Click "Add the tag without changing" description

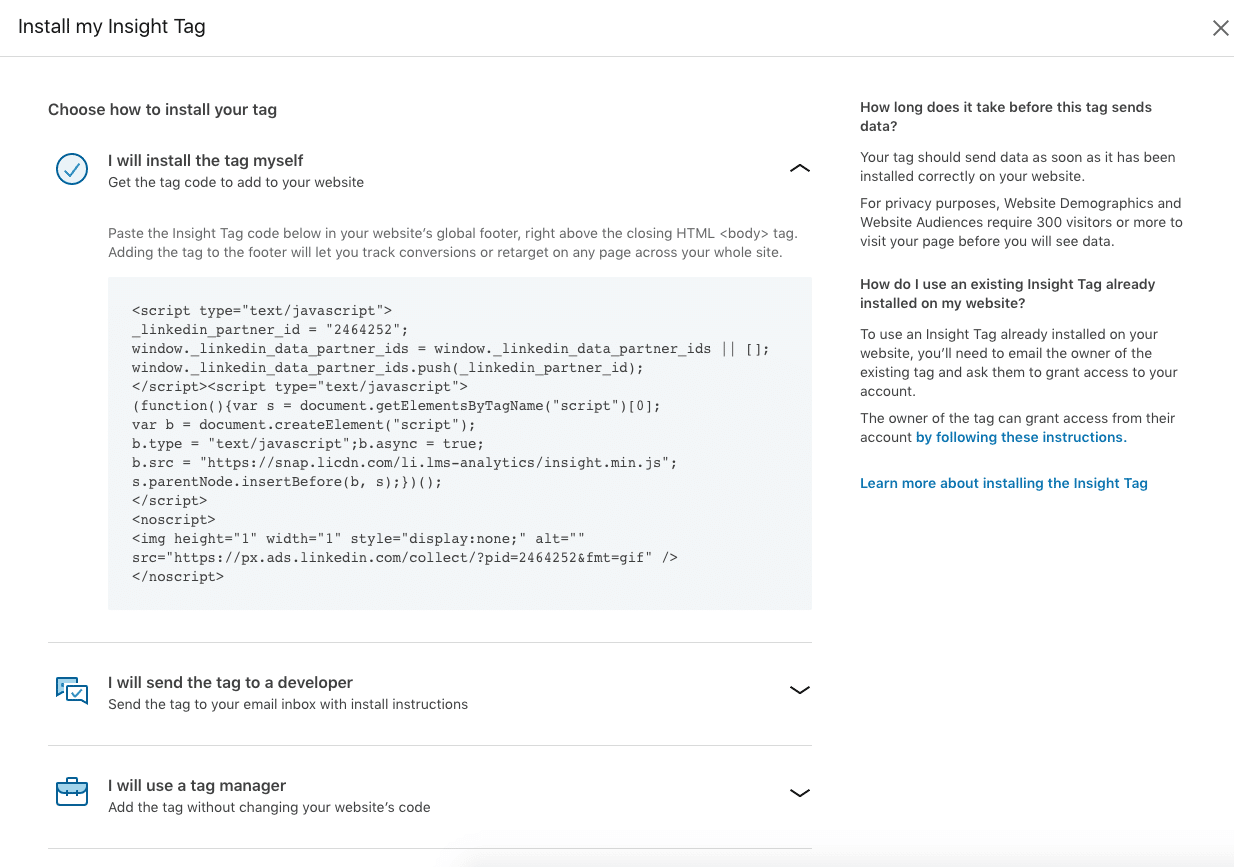coord(269,807)
